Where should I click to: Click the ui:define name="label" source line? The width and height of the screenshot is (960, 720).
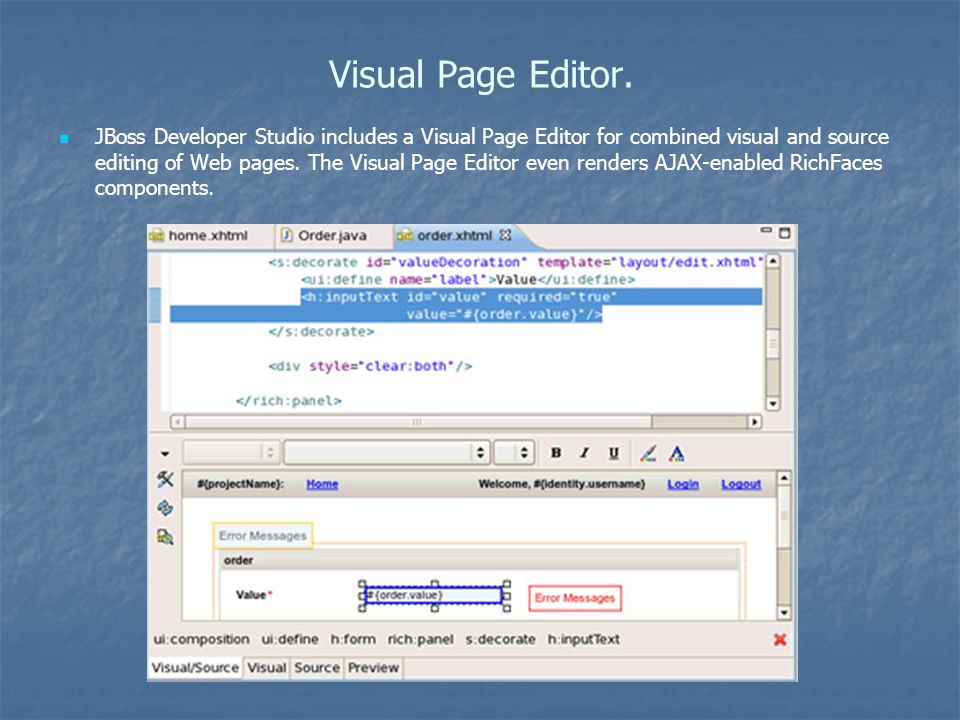pyautogui.click(x=468, y=280)
